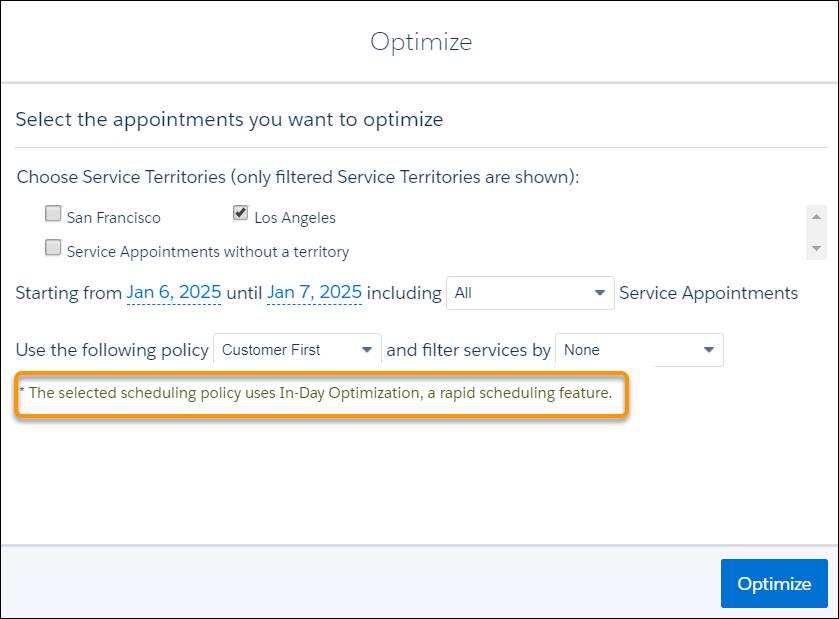Image resolution: width=839 pixels, height=619 pixels.
Task: Click the chevron on the "All" appointments dropdown
Action: pyautogui.click(x=598, y=293)
